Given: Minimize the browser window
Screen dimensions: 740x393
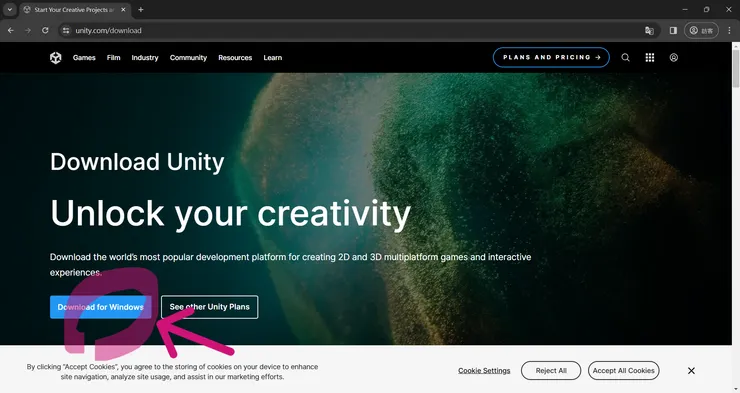Looking at the screenshot, I should click(685, 9).
